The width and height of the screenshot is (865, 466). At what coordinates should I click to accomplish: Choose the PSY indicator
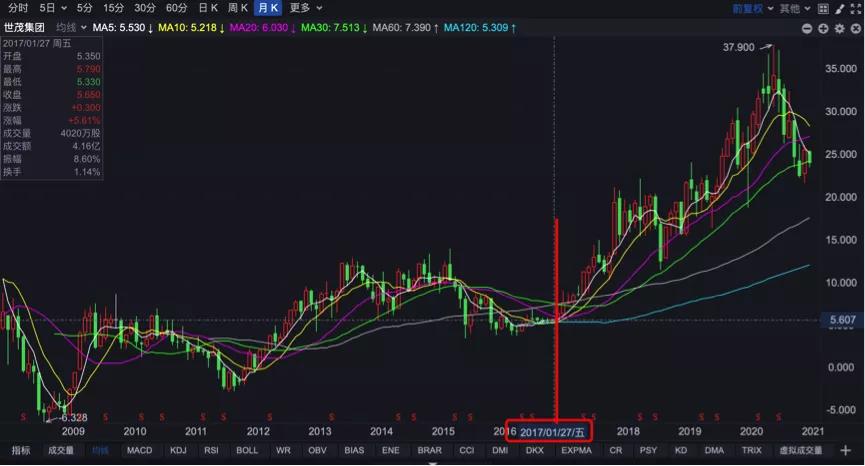(x=648, y=451)
